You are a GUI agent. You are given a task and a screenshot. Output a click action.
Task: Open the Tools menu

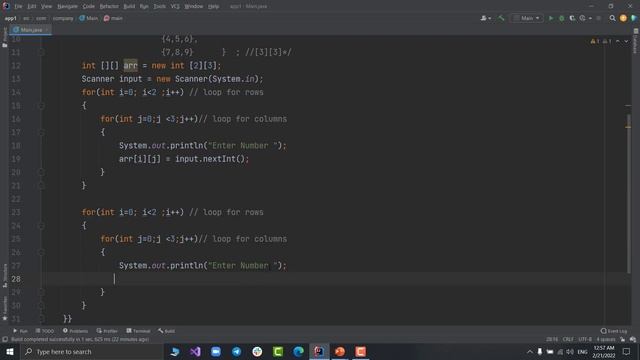(x=160, y=6)
